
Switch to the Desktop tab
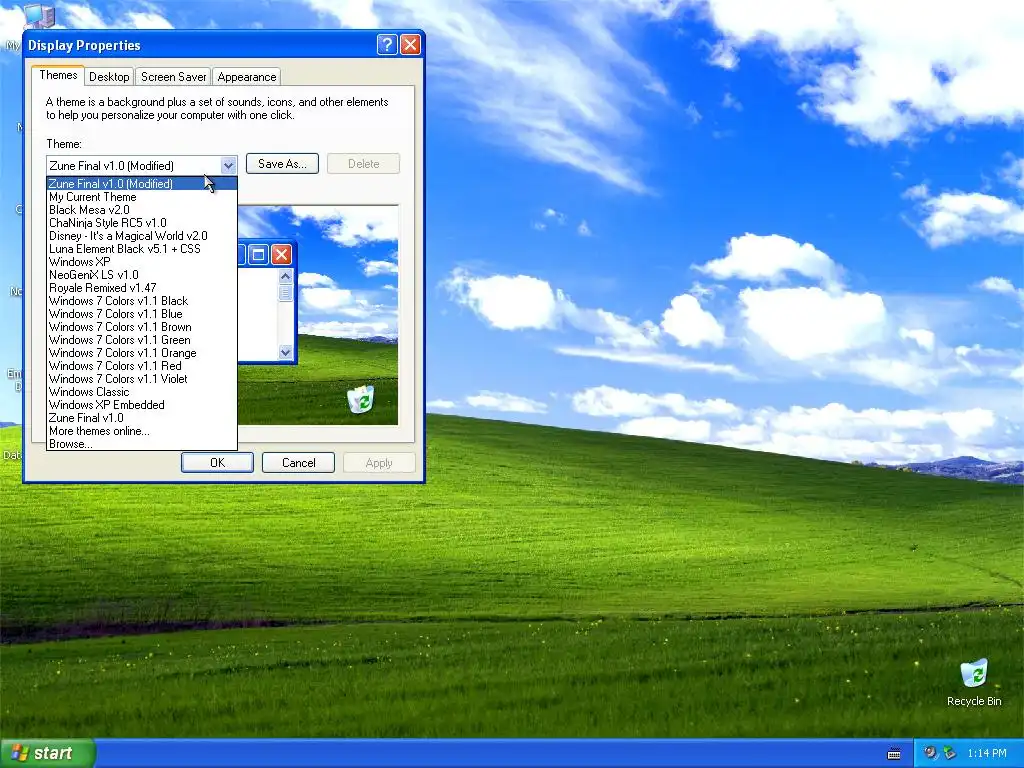[x=109, y=77]
